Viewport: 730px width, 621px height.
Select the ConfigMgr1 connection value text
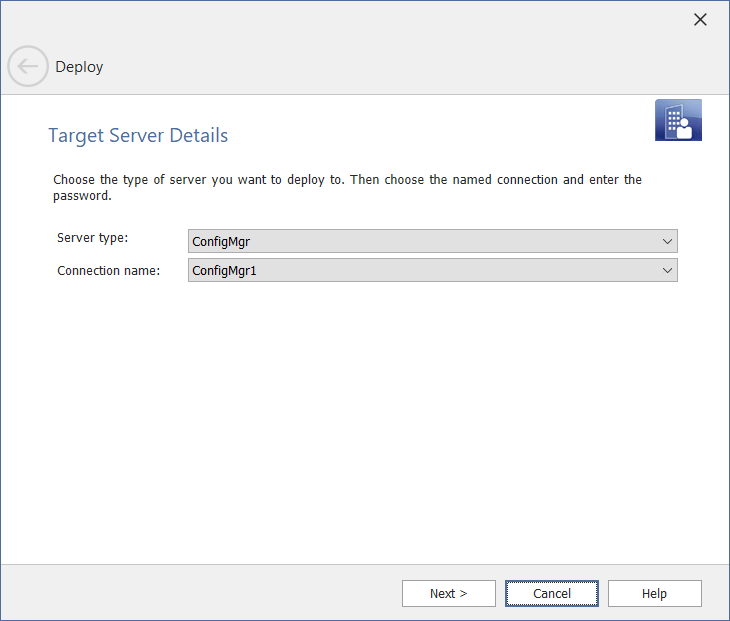coord(224,270)
